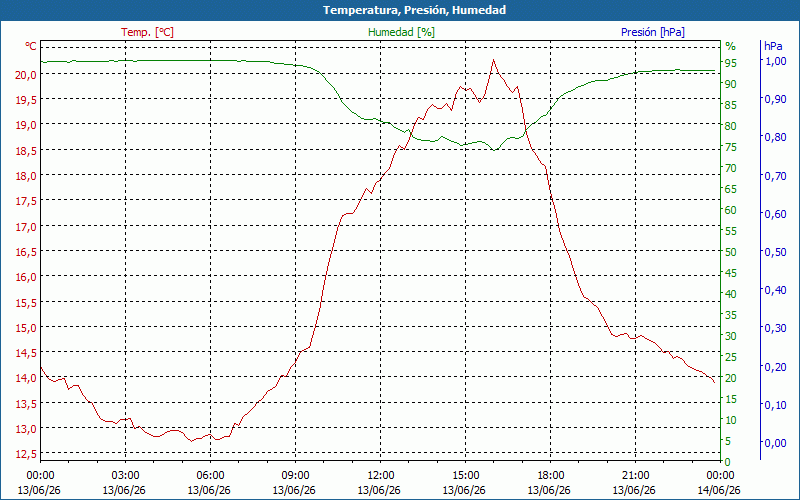Click the 25 humidity axis value
Screen dimensions: 800x500
[x=731, y=357]
